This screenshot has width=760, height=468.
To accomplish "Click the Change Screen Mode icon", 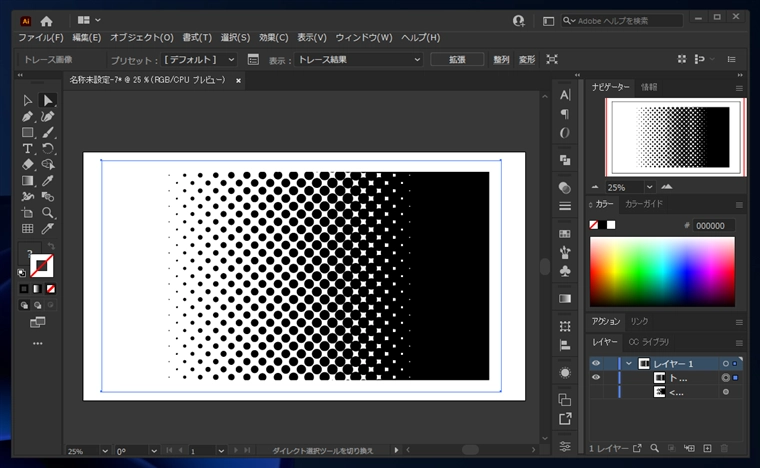I will 37,322.
